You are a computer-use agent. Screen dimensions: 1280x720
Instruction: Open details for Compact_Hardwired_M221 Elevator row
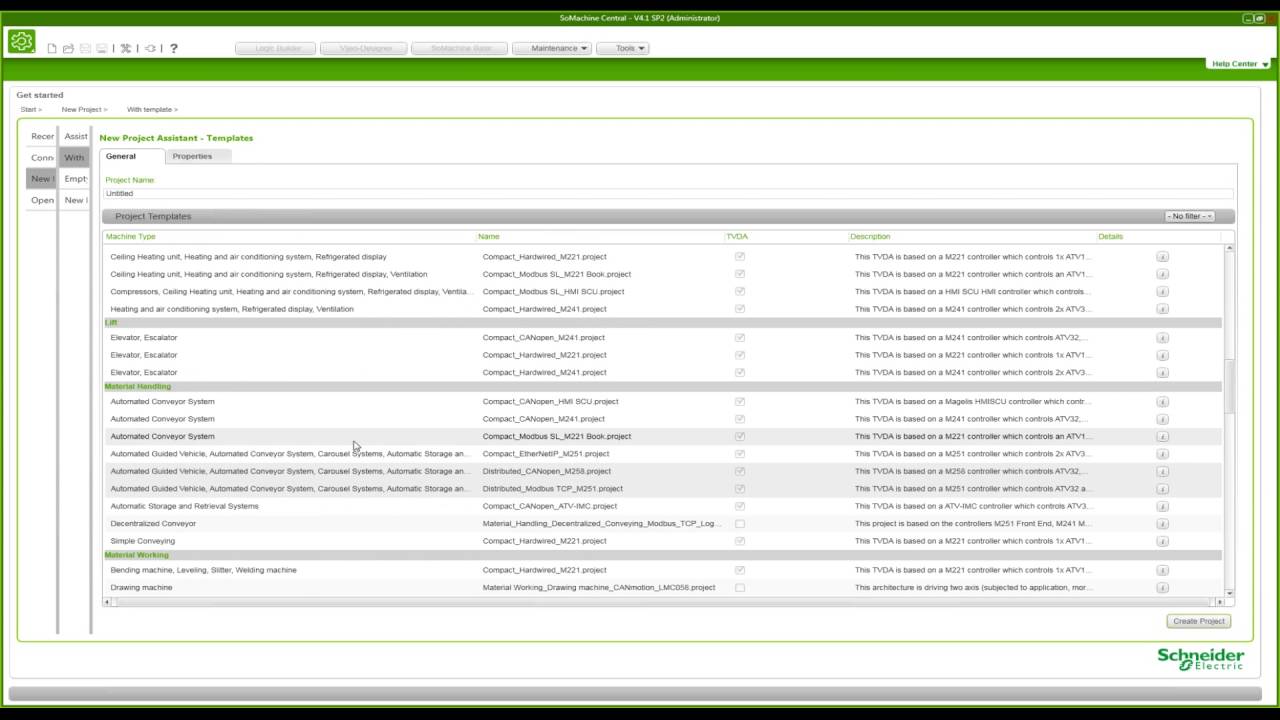pyautogui.click(x=1162, y=355)
